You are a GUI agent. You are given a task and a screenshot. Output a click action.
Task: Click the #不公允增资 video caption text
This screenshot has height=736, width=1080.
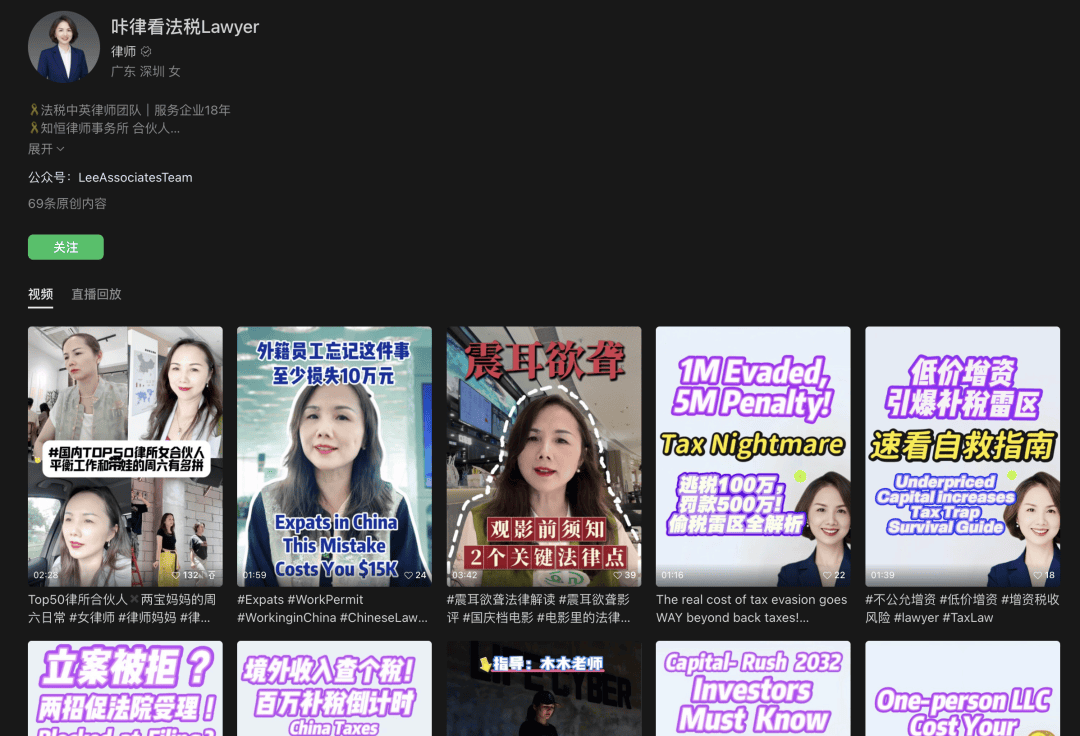[961, 608]
